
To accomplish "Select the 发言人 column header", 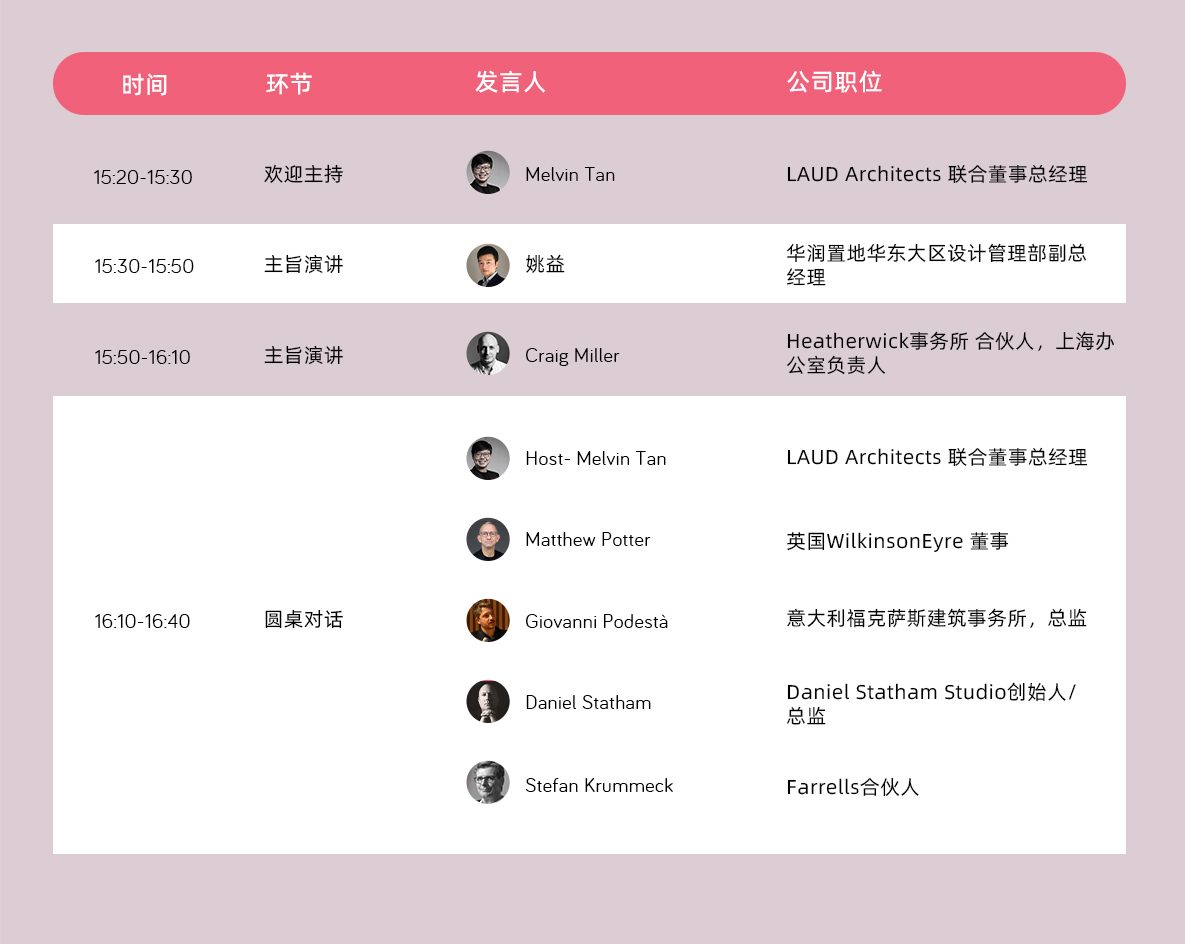I will pyautogui.click(x=510, y=83).
